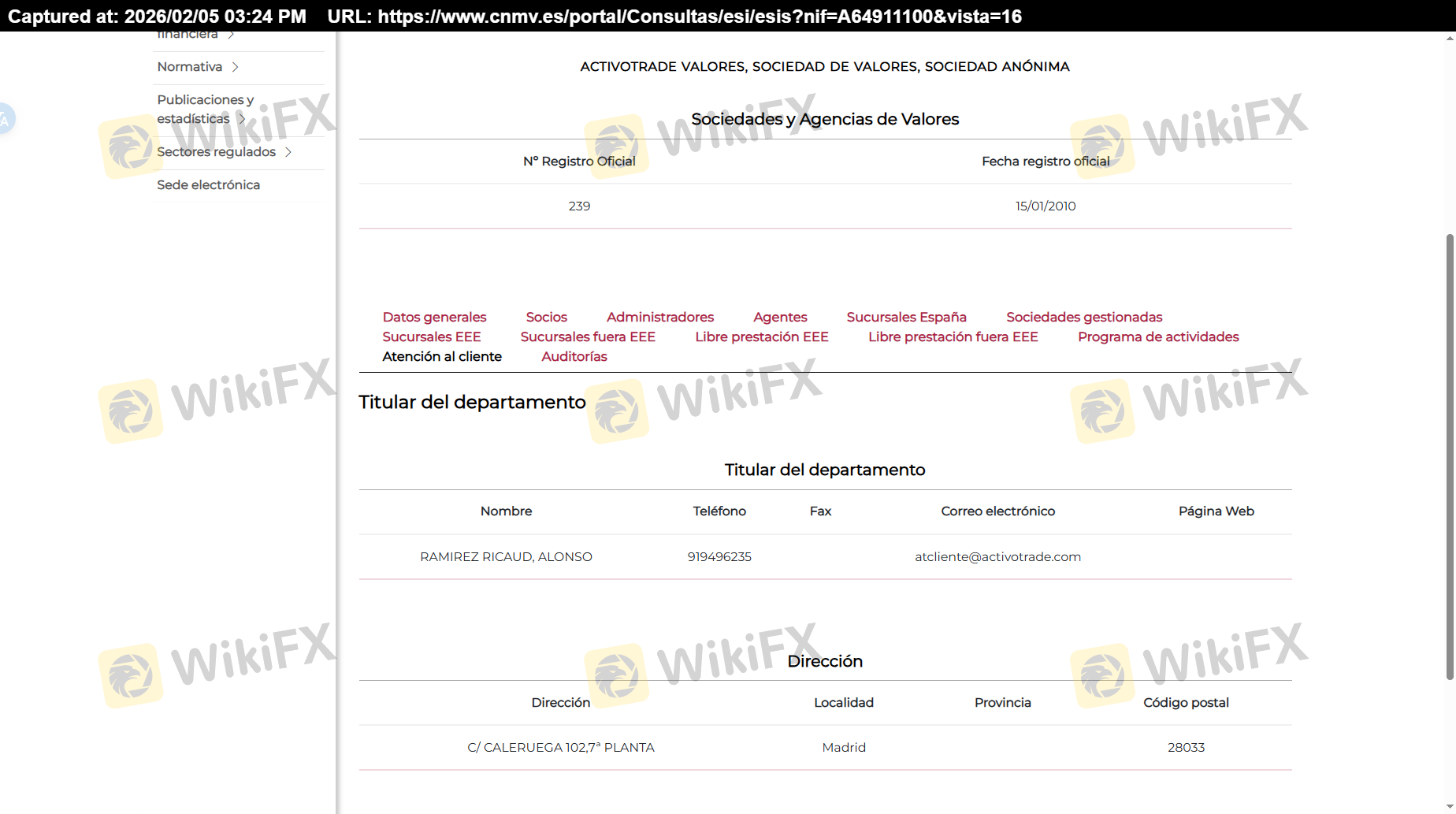Expand the Normativa sidebar chevron

(x=235, y=67)
